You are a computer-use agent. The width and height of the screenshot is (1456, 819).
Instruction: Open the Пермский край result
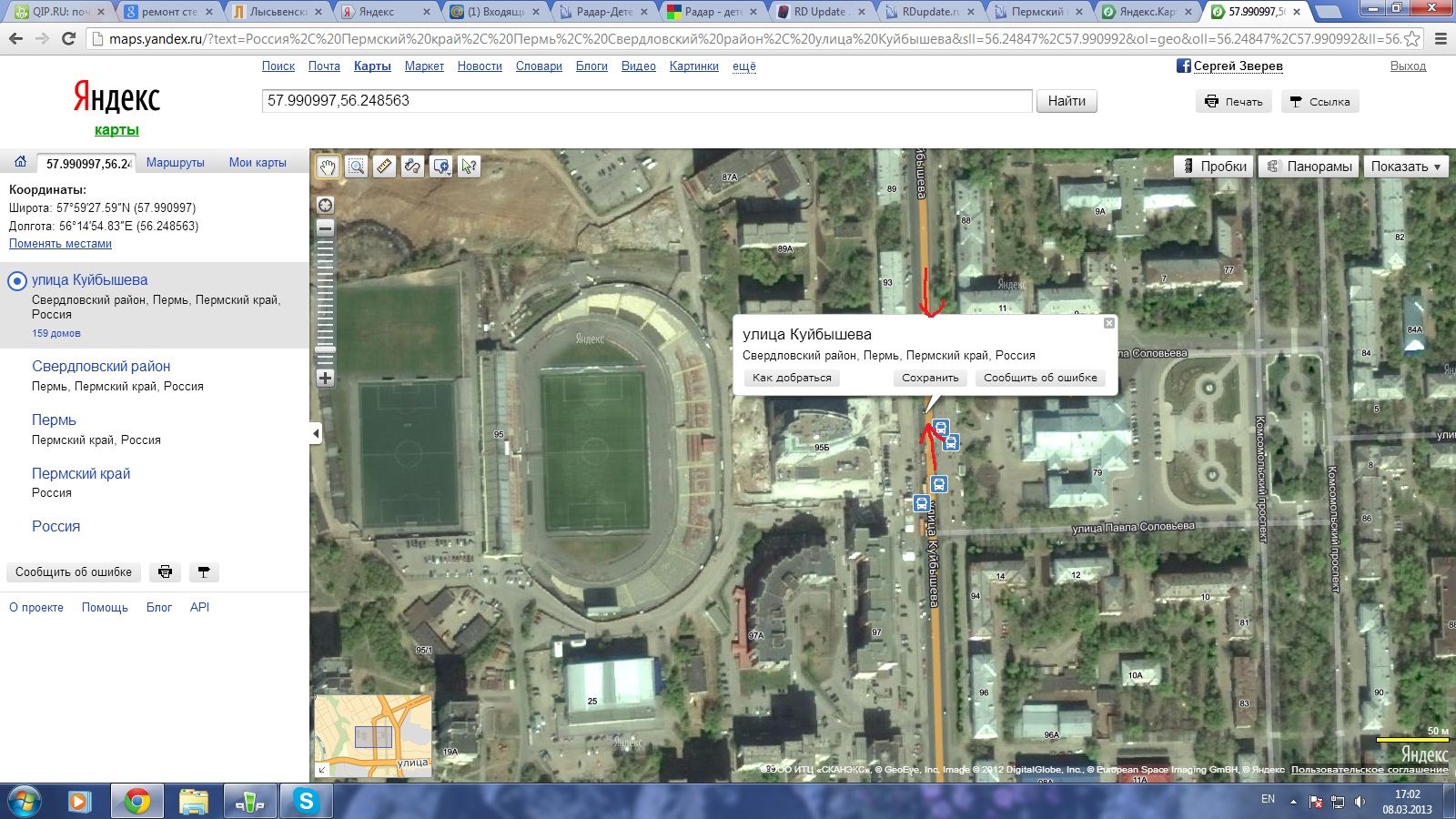click(x=81, y=474)
